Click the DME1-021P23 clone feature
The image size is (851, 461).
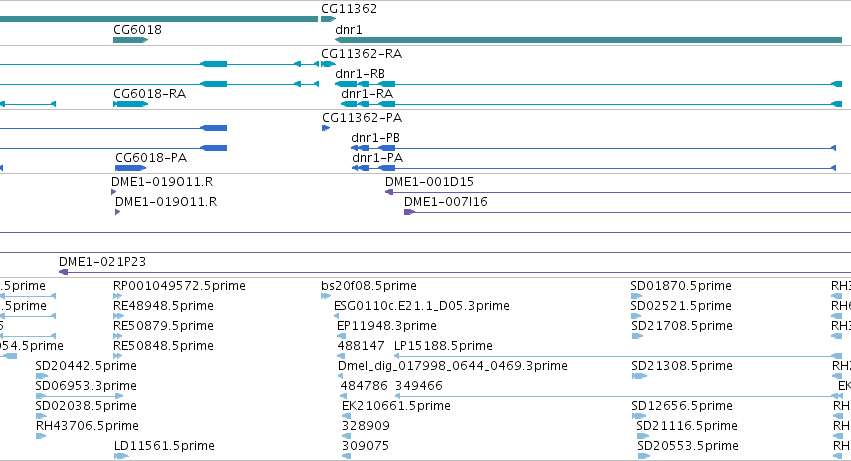click(x=455, y=272)
